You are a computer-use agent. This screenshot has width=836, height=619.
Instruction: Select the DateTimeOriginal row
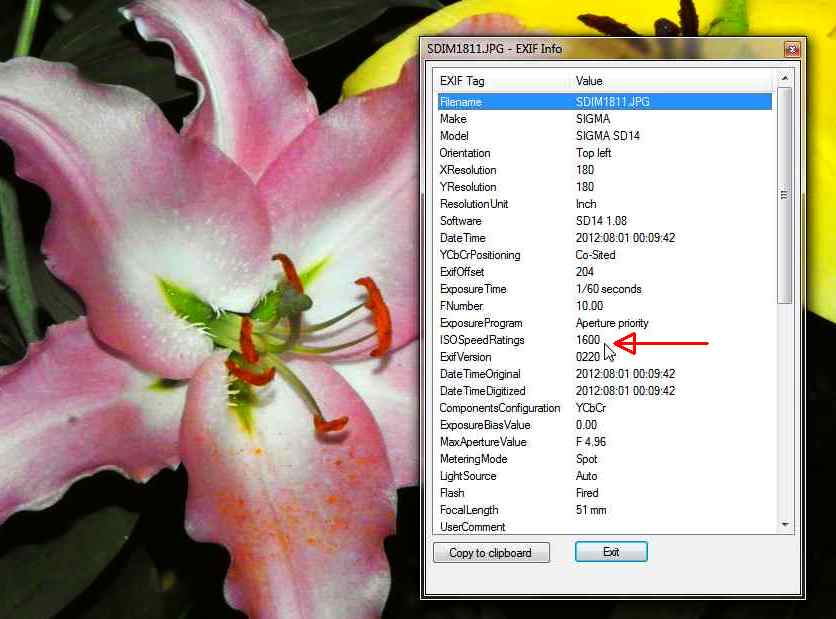tap(605, 374)
